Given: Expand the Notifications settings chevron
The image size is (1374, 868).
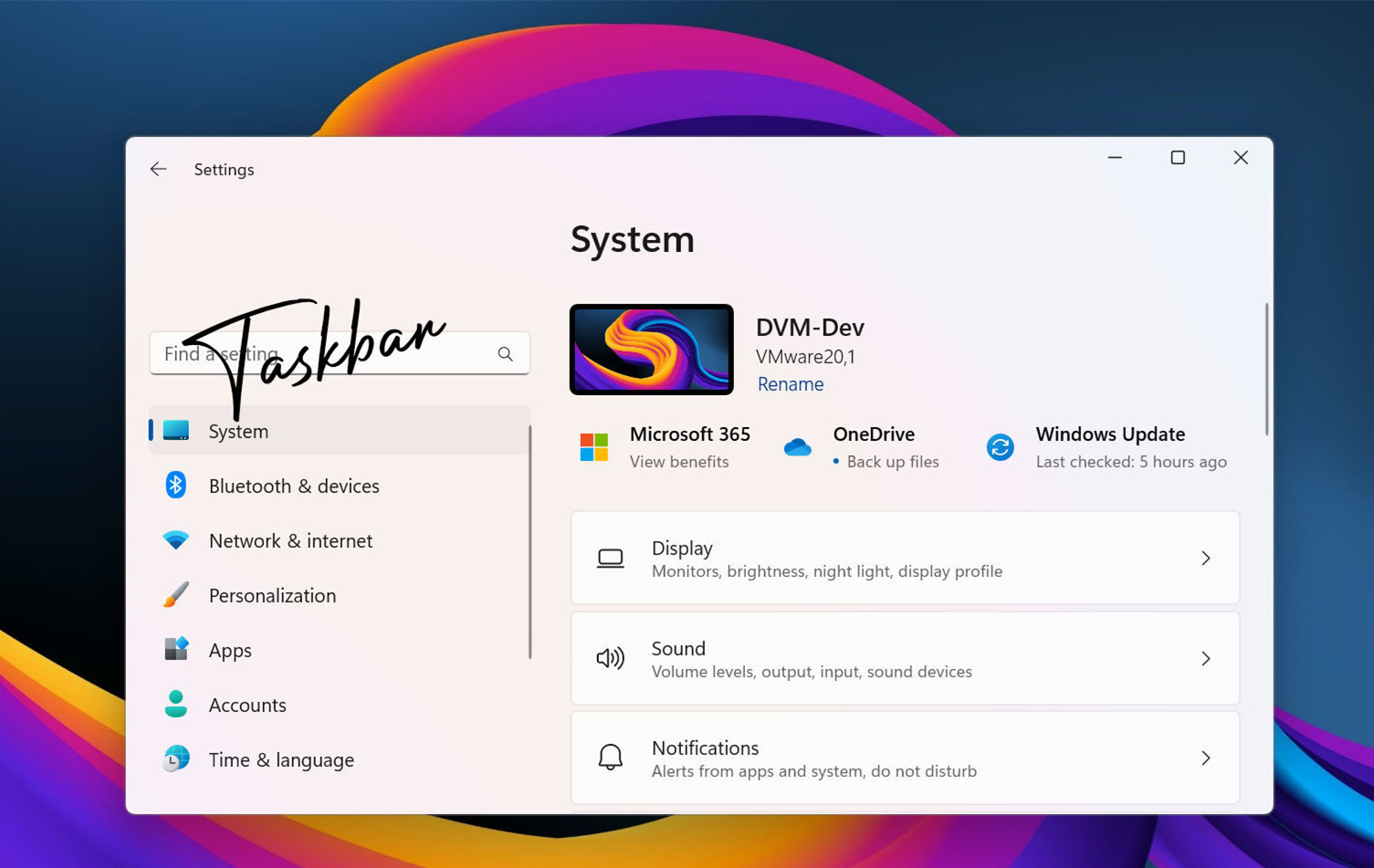Looking at the screenshot, I should click(x=1206, y=758).
